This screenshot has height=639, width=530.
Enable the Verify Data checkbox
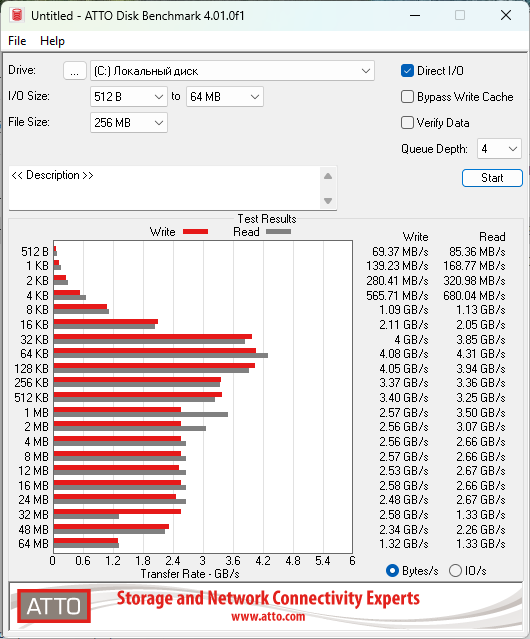pyautogui.click(x=407, y=123)
